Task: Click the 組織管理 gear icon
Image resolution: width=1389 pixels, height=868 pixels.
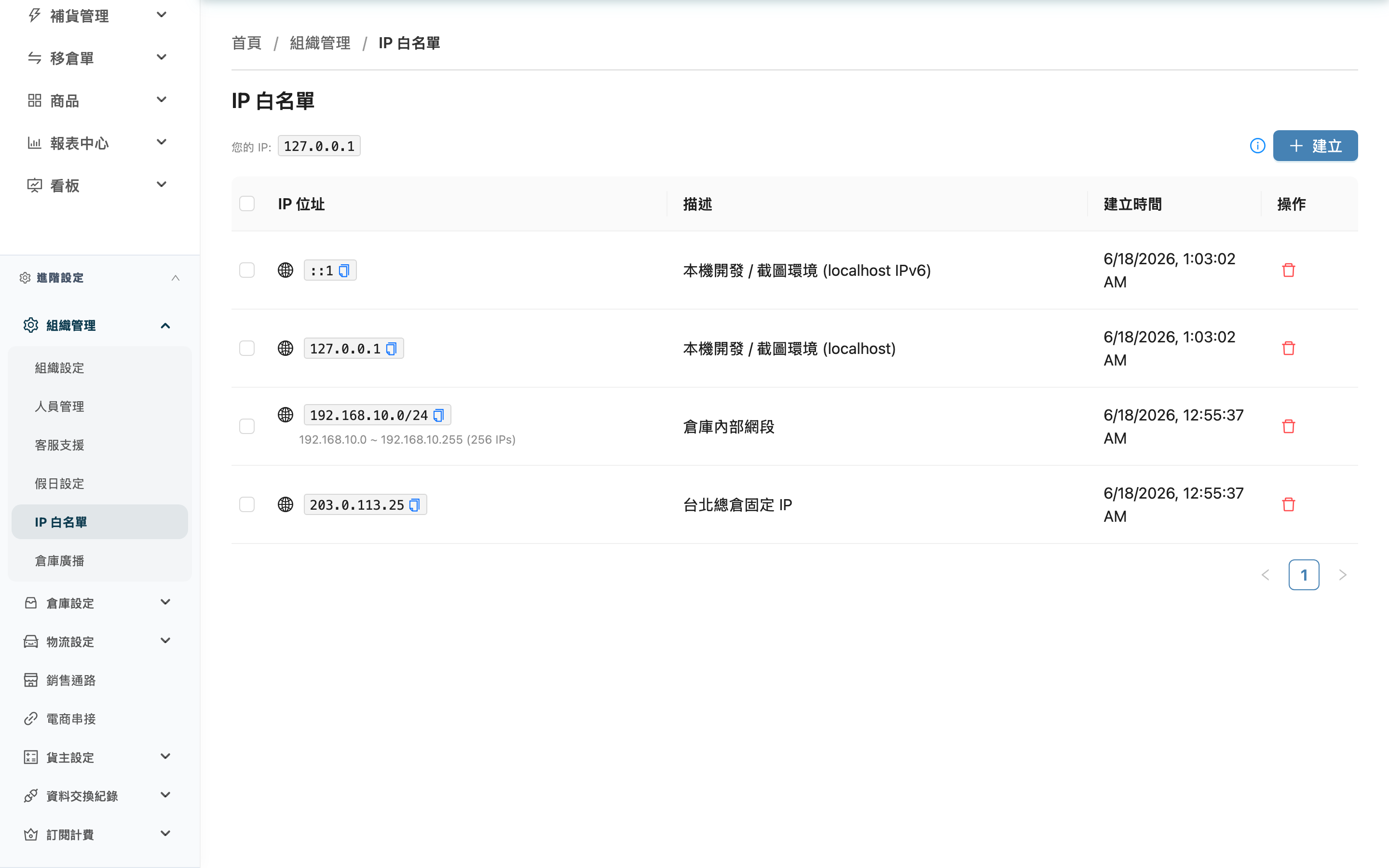Action: tap(31, 325)
